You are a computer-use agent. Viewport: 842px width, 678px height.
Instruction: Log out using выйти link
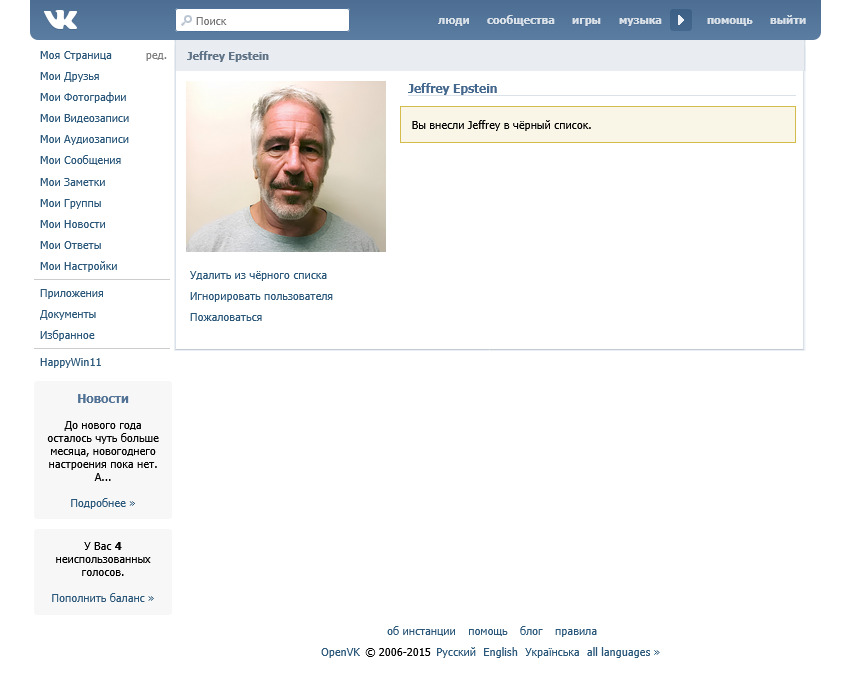788,20
